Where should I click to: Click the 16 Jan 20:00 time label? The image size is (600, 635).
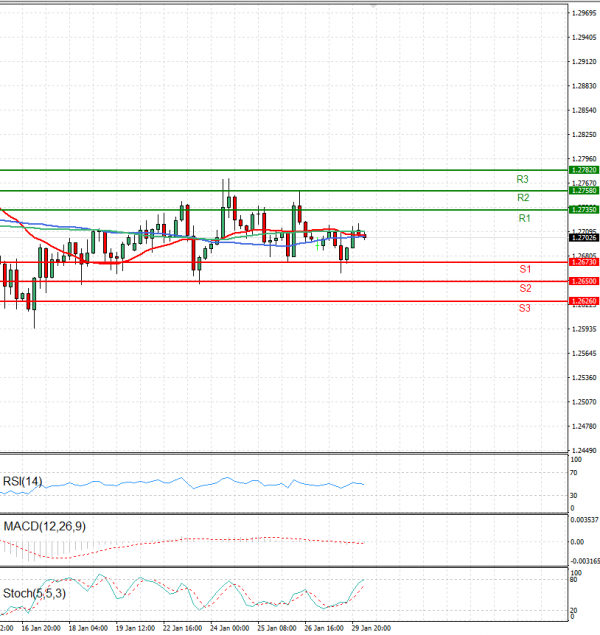click(x=41, y=628)
